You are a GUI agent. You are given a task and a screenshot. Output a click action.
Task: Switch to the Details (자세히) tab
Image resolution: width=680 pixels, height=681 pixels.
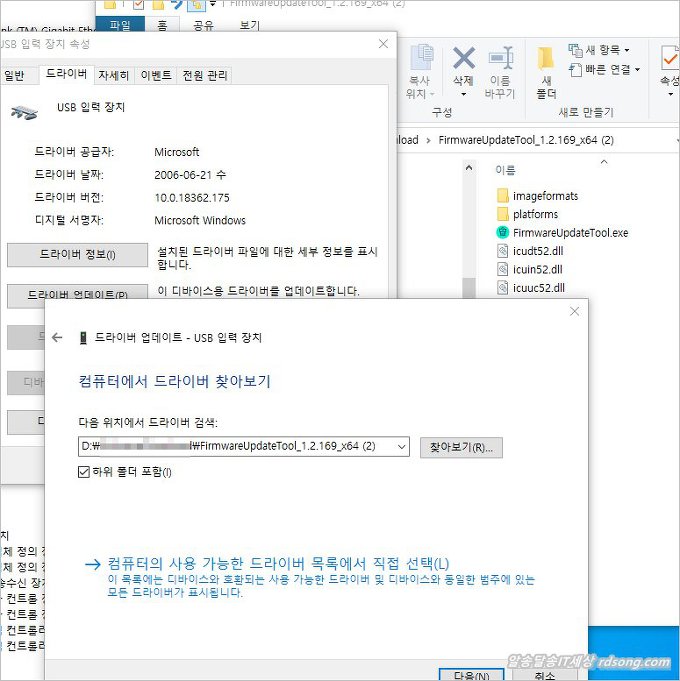click(113, 75)
